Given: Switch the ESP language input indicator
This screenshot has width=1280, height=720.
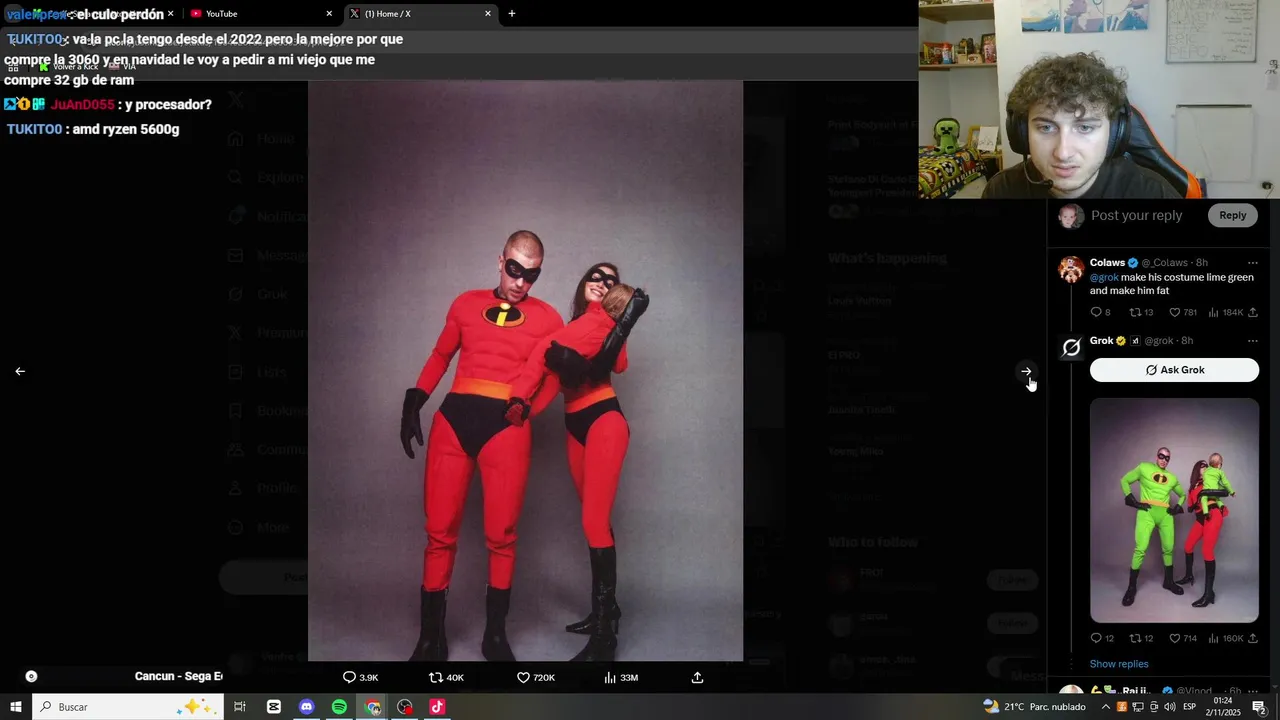Looking at the screenshot, I should click(x=1190, y=707).
